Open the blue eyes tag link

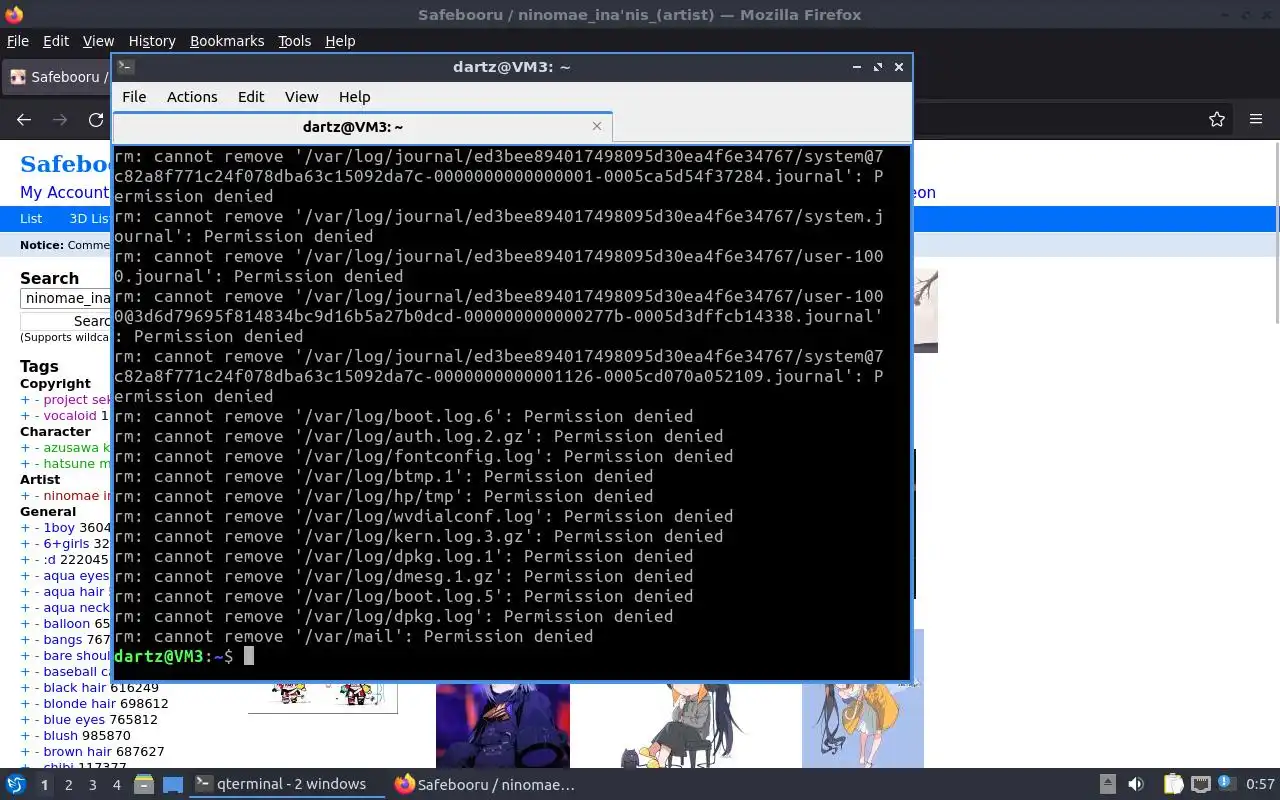coord(74,719)
